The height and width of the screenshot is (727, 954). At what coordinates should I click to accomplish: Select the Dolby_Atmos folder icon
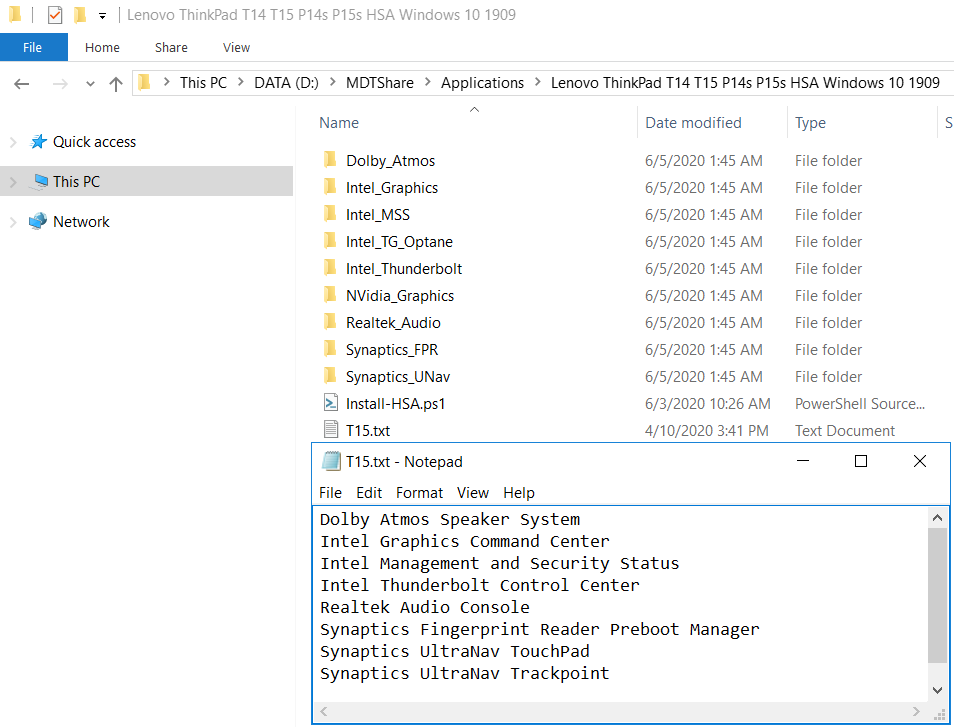[x=330, y=160]
